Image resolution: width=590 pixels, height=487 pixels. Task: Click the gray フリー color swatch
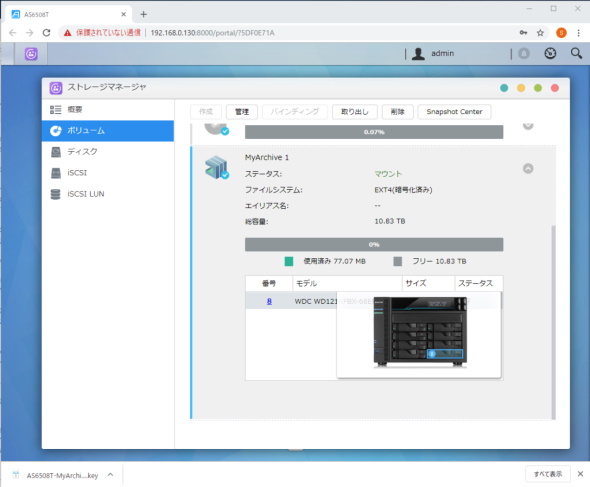point(397,261)
